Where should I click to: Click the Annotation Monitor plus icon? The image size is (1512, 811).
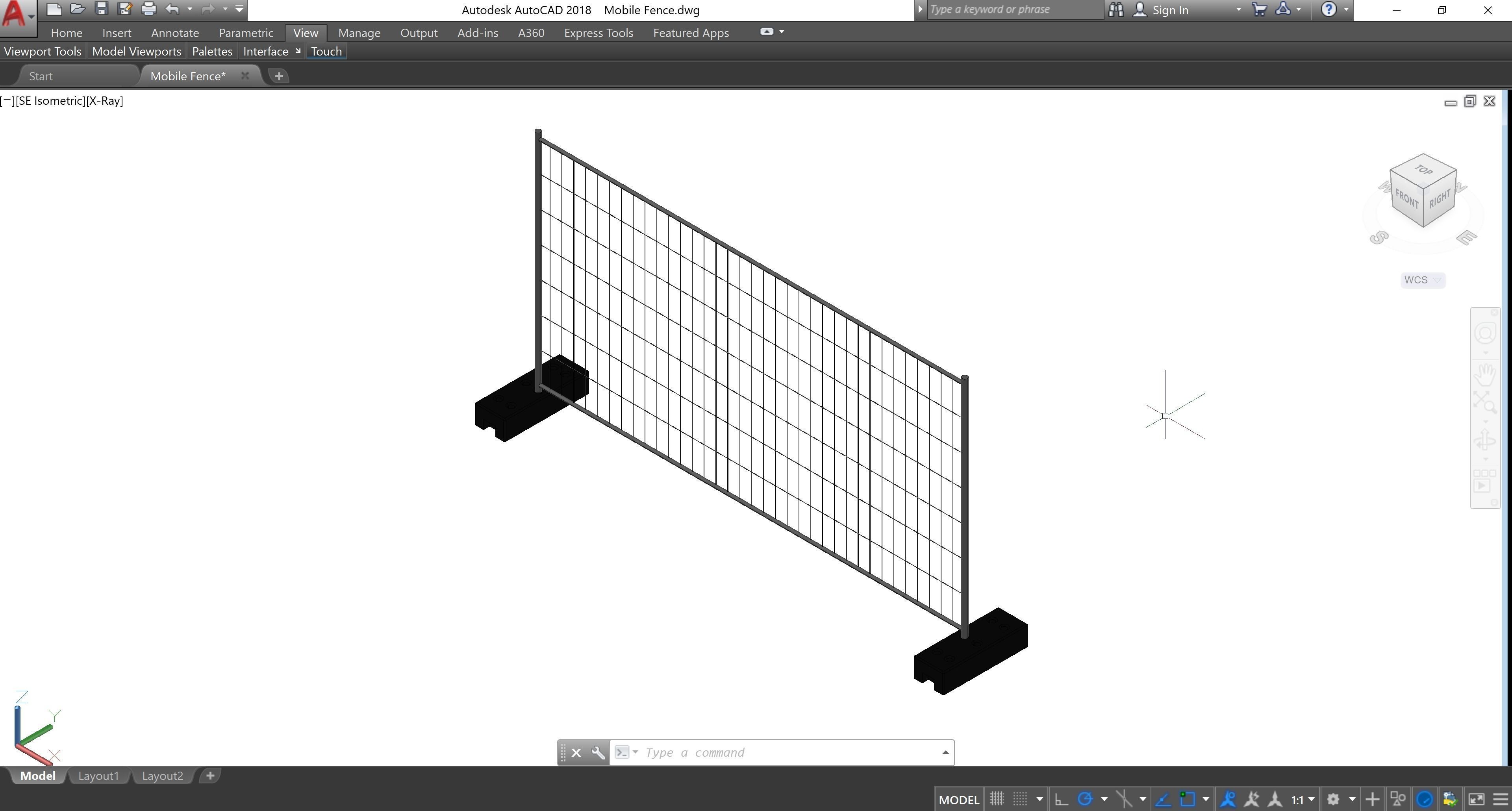coord(1372,799)
